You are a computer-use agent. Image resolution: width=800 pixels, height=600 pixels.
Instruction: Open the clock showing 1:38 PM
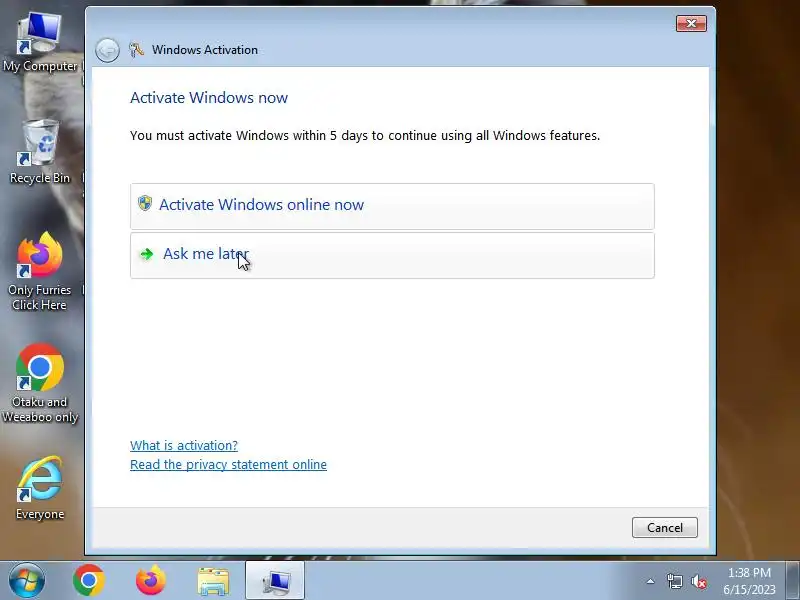tap(749, 581)
